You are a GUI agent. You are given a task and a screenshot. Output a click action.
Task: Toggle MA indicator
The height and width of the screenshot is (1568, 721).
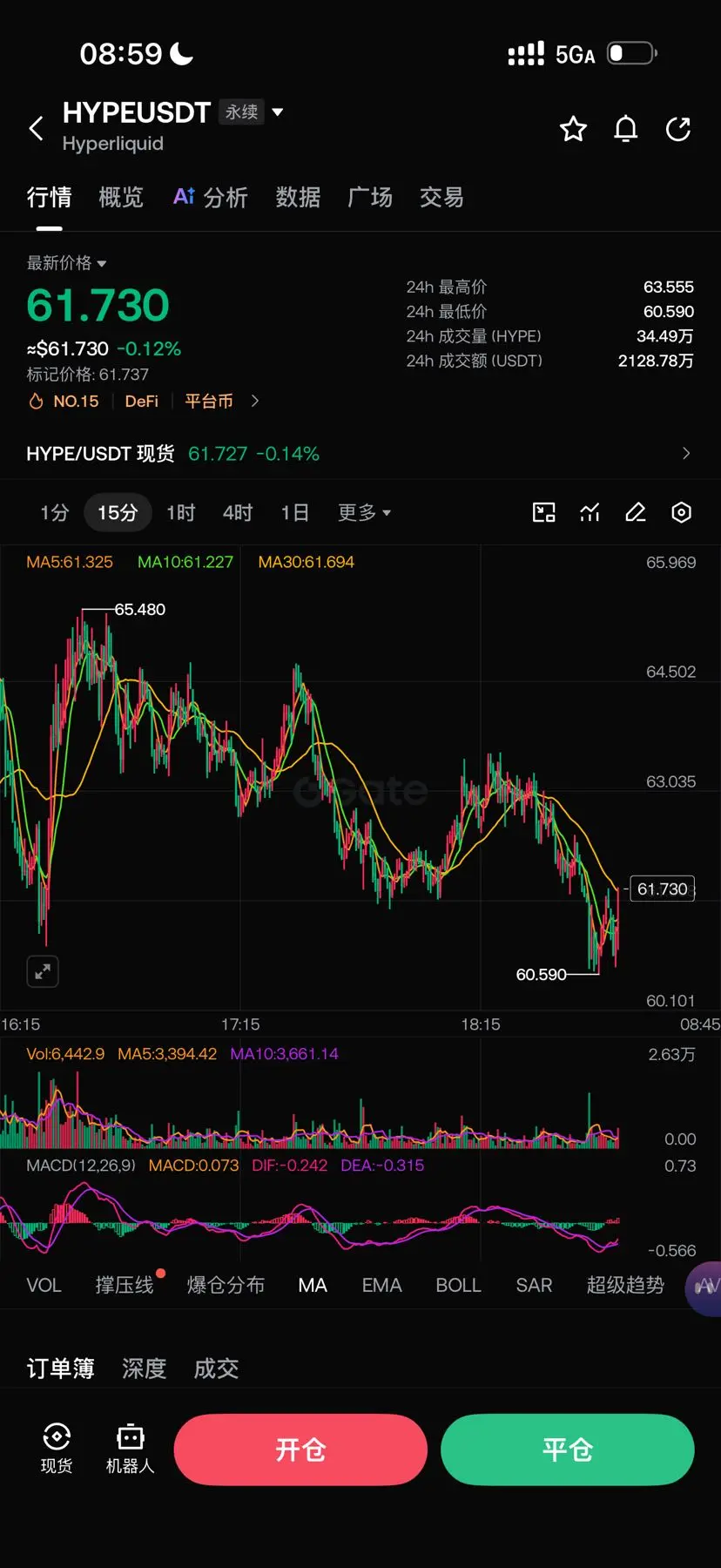tap(313, 1285)
